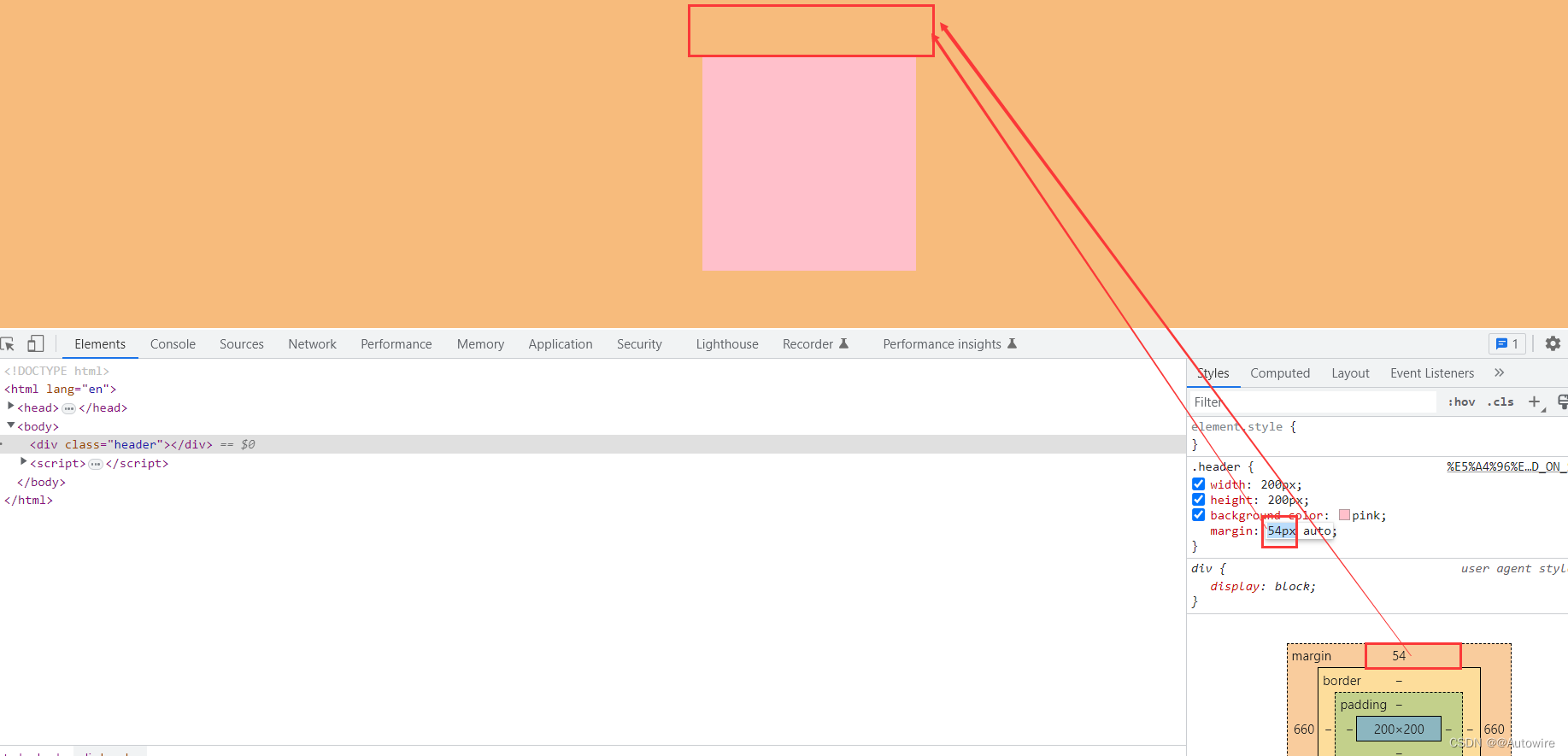
Task: Open the Security tab
Action: click(639, 343)
